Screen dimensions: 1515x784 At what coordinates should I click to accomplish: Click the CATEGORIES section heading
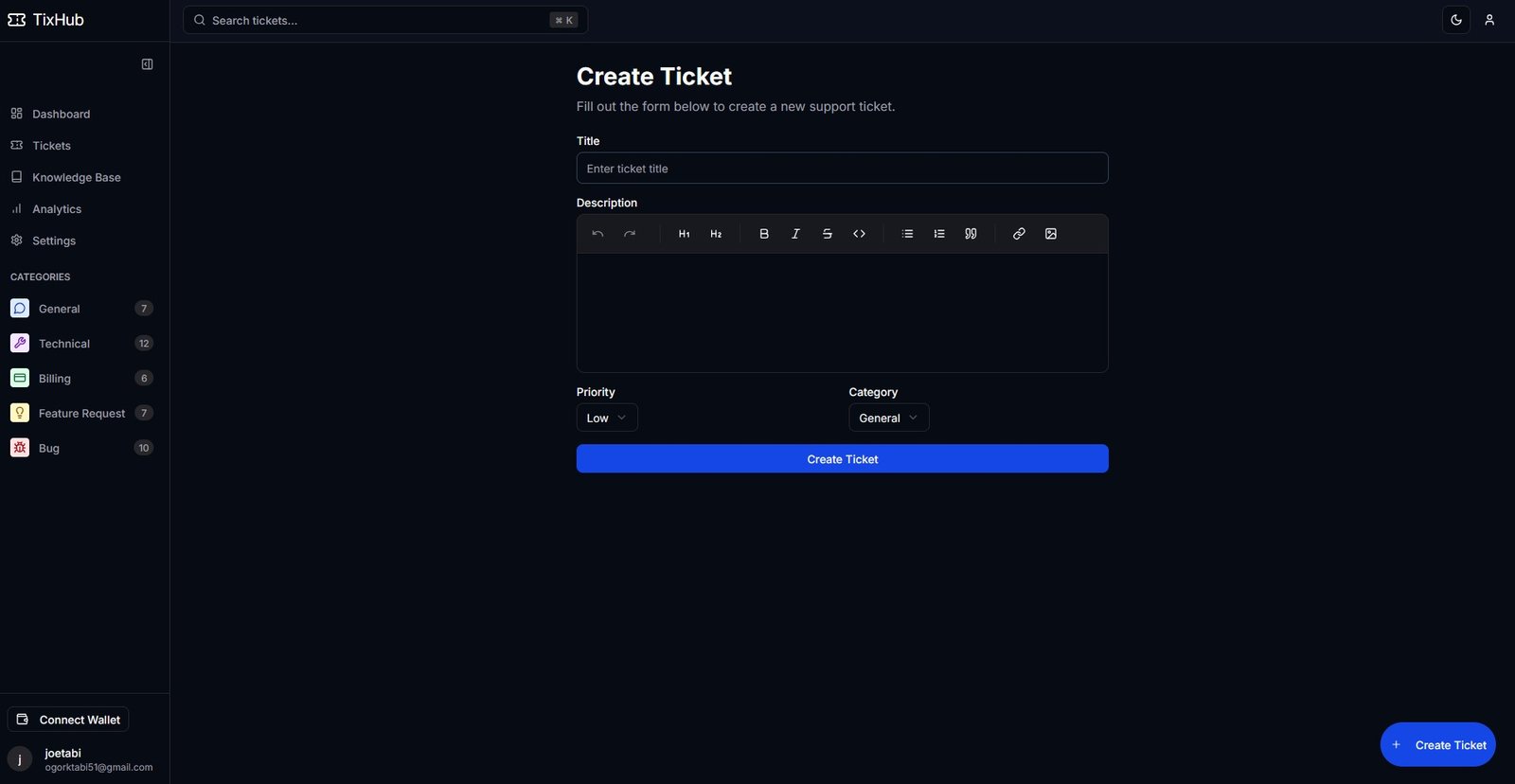[41, 277]
